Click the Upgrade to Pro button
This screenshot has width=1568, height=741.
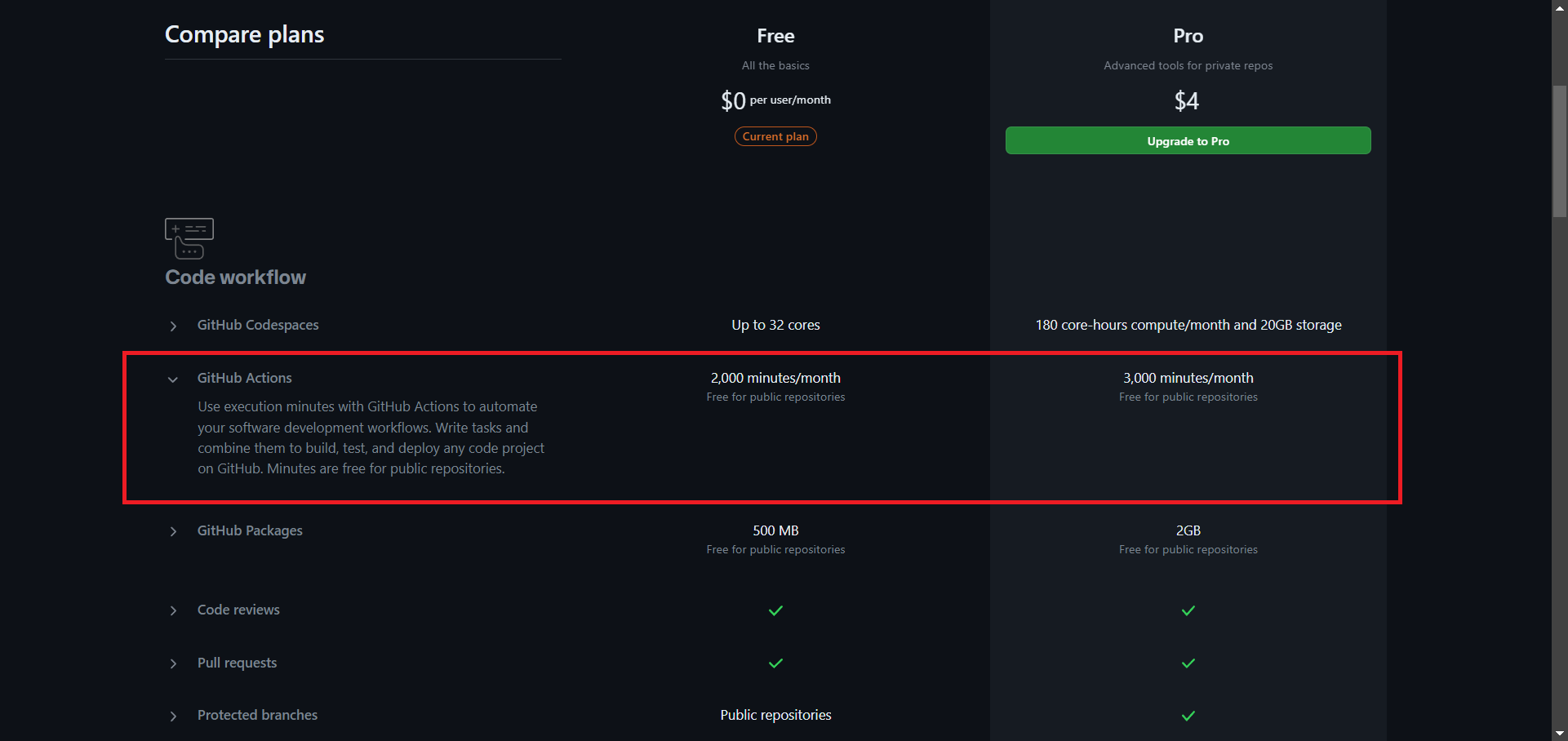coord(1188,140)
